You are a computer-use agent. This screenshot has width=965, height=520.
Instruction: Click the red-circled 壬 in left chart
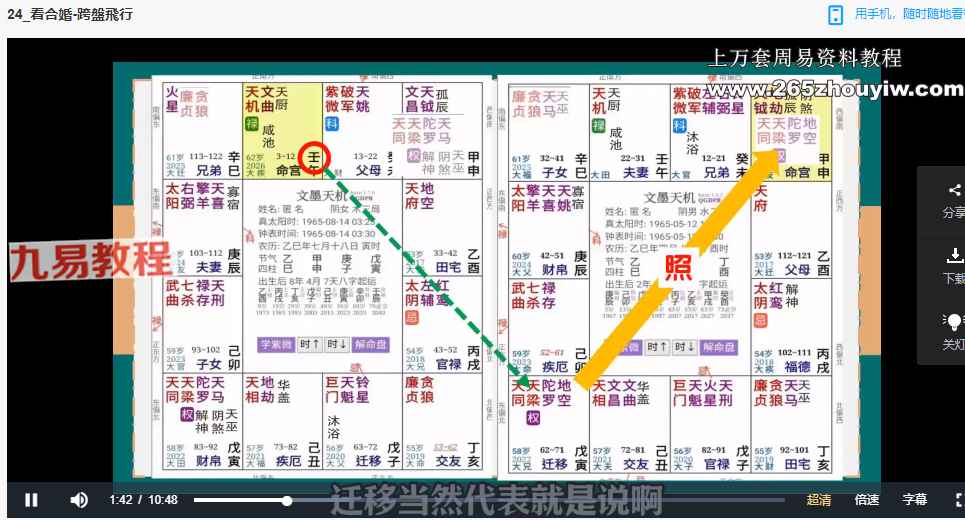pos(315,158)
